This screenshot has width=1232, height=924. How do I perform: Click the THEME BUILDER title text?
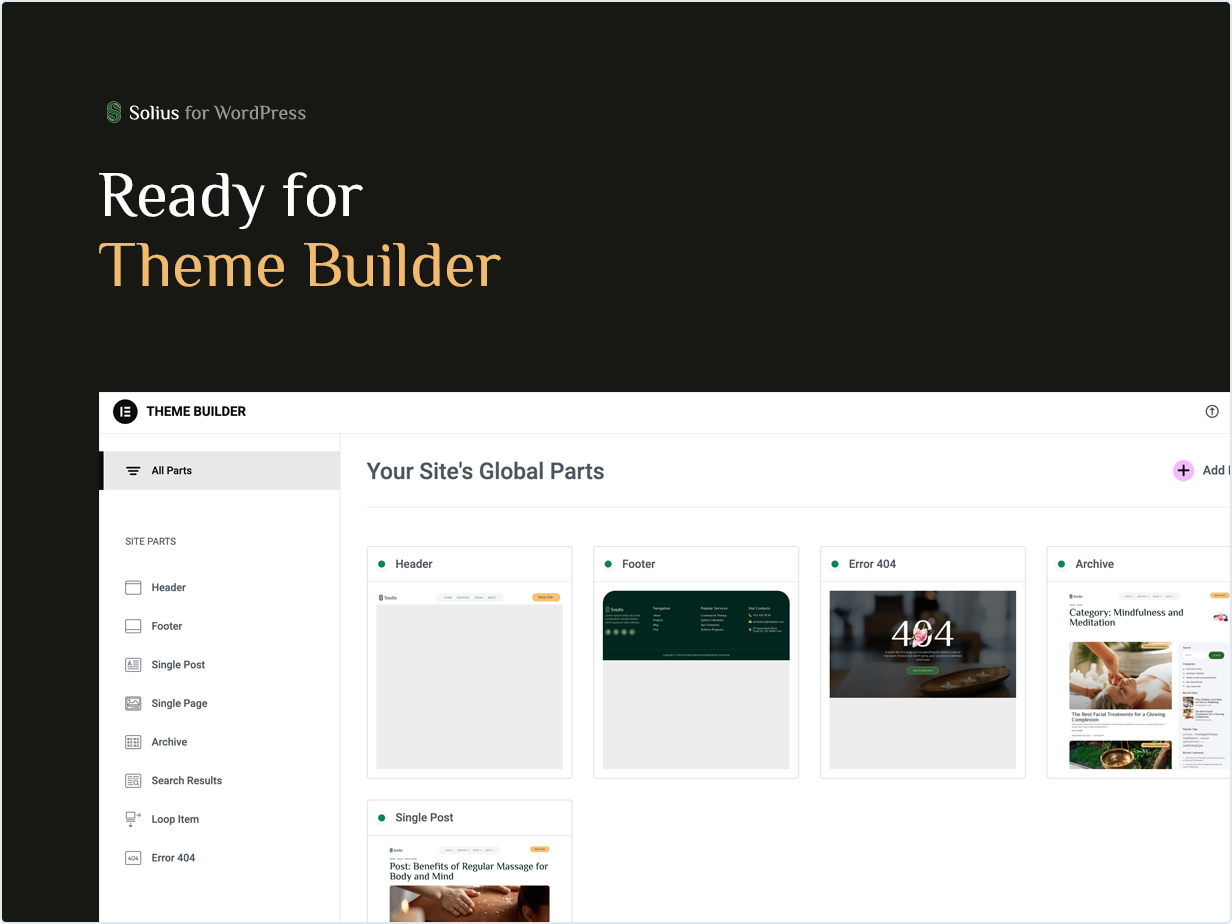coord(196,411)
